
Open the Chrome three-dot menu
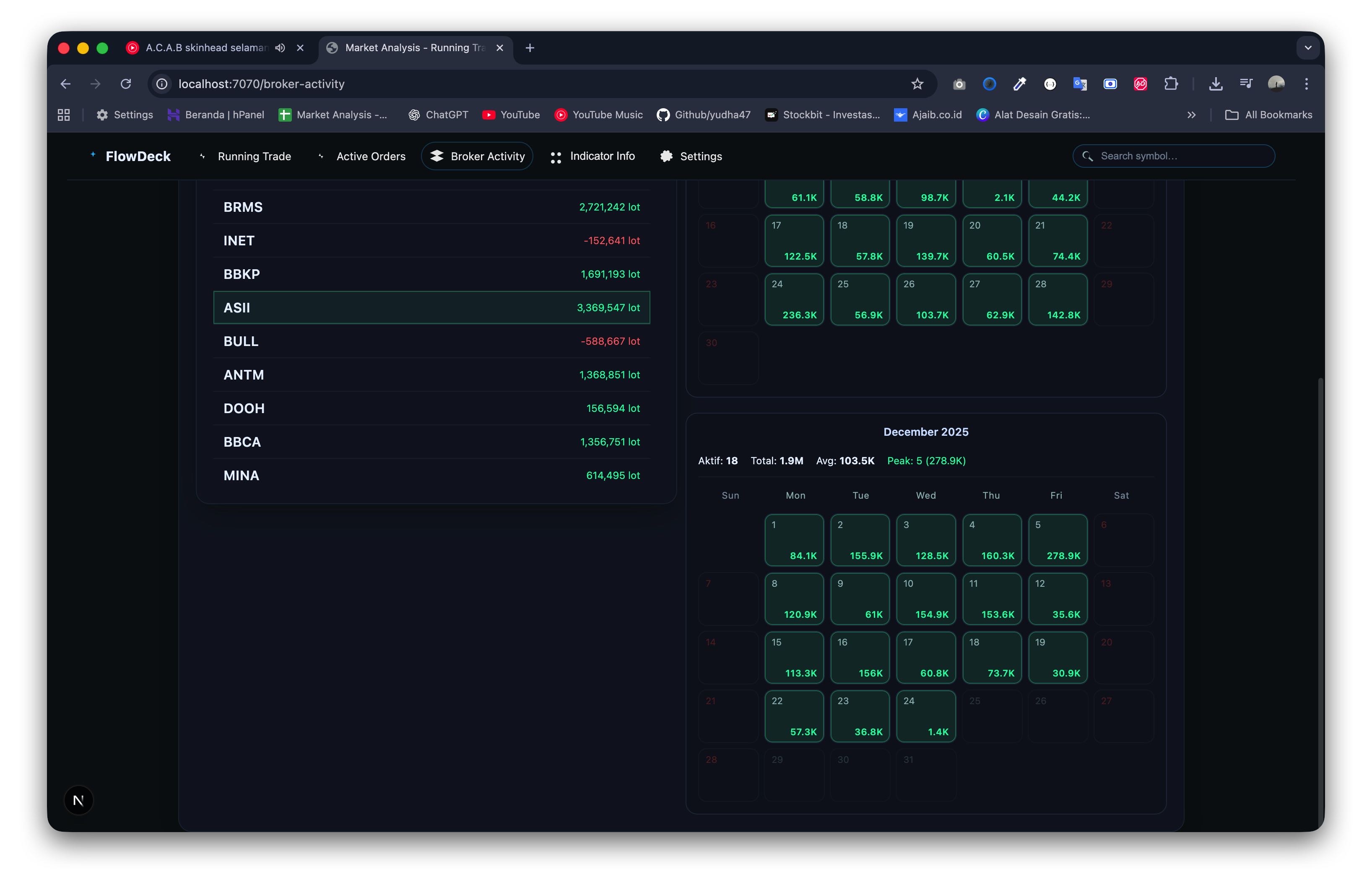(x=1306, y=84)
